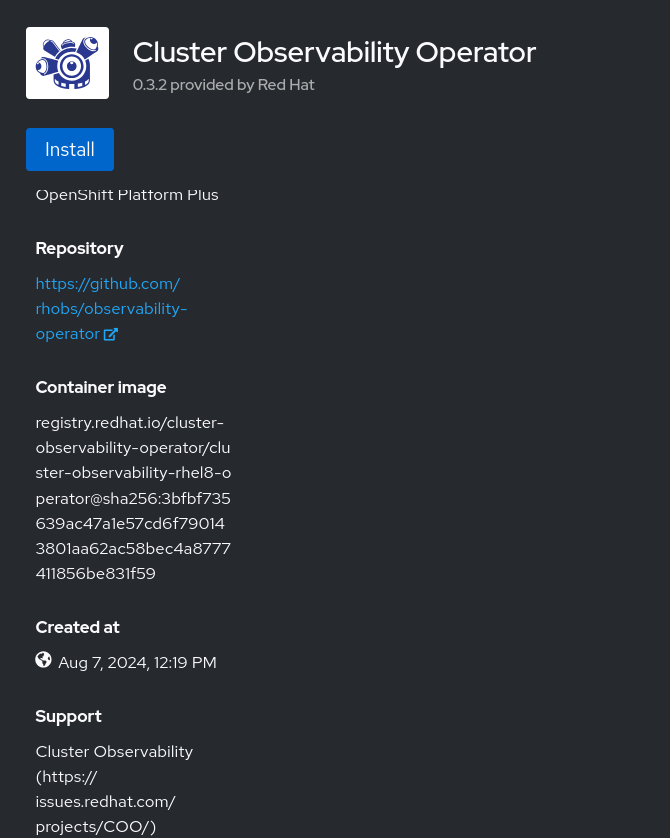
Task: Click the globe icon beside the creation date
Action: (43, 660)
